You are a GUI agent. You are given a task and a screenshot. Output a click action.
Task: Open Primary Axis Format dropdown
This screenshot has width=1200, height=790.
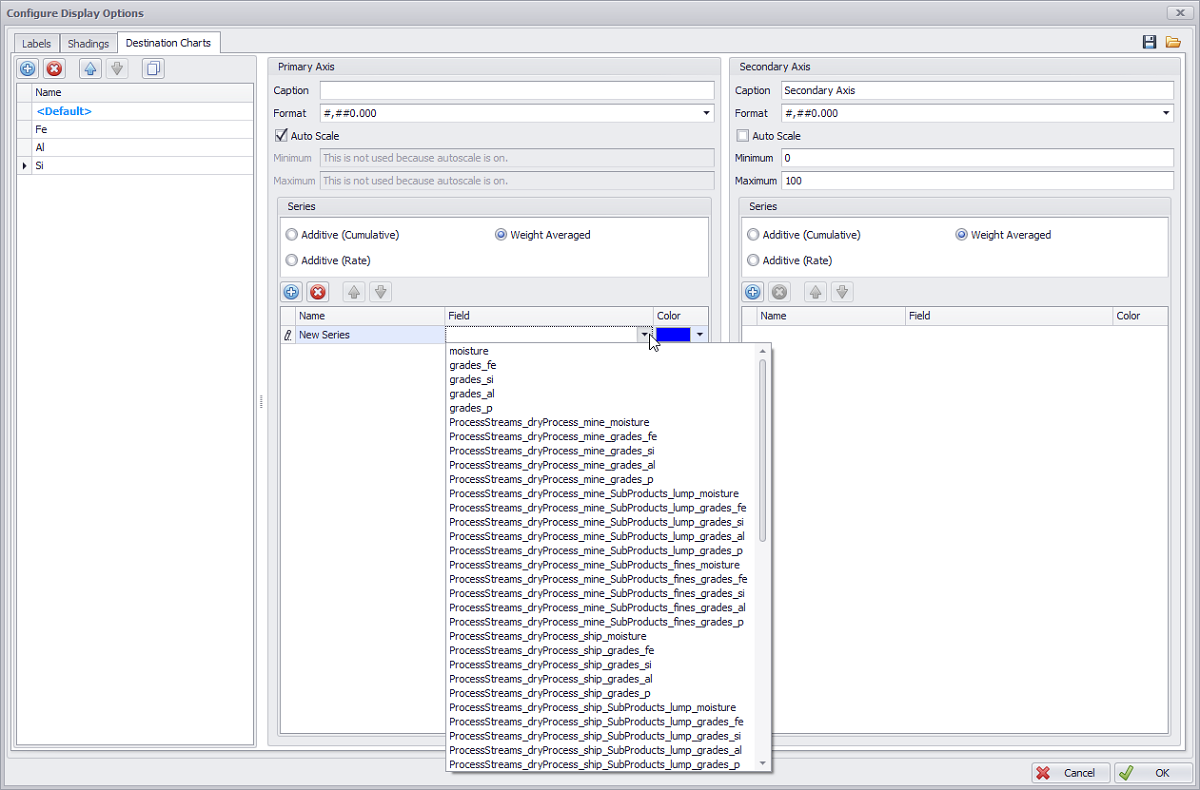707,113
